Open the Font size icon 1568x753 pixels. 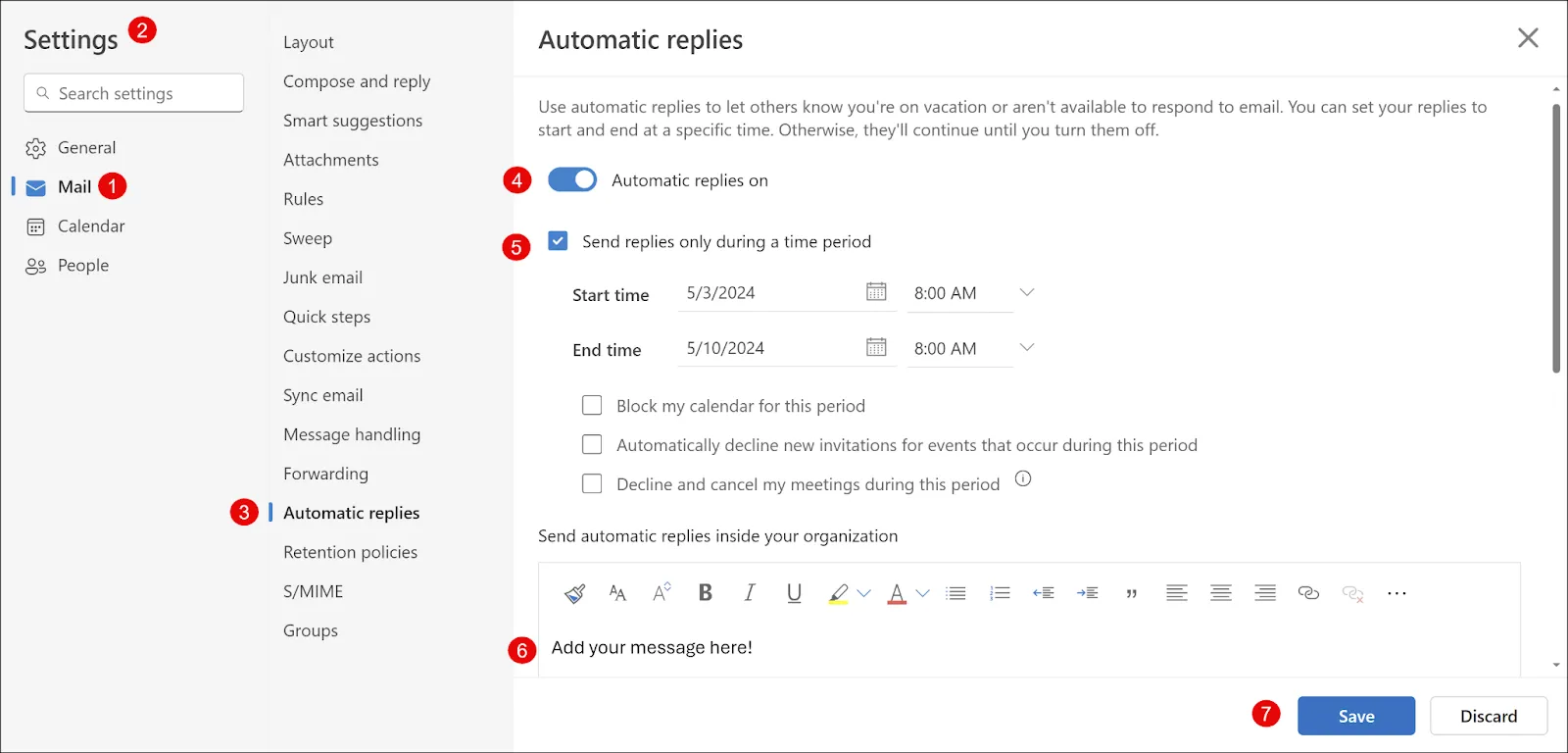click(x=617, y=593)
